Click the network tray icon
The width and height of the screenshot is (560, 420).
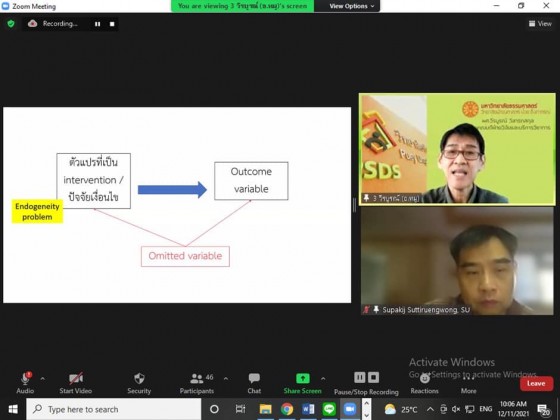coord(469,409)
